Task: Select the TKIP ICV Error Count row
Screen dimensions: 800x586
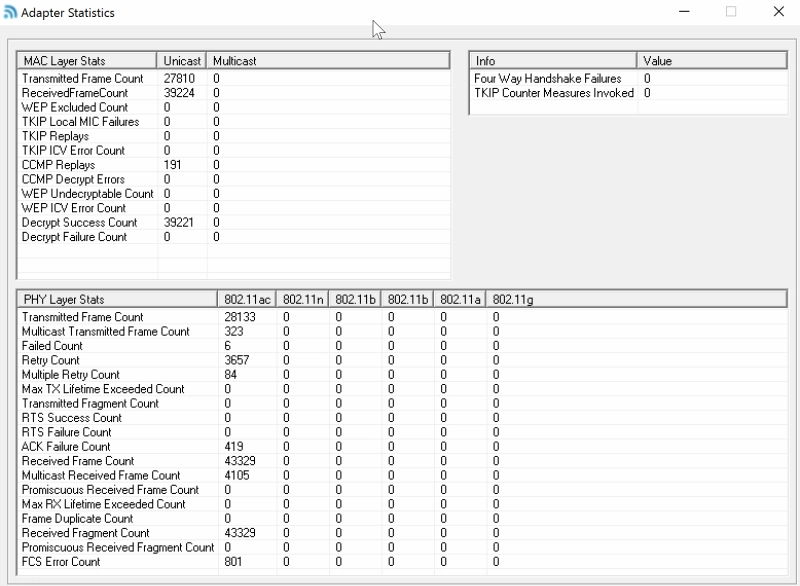Action: pyautogui.click(x=234, y=150)
